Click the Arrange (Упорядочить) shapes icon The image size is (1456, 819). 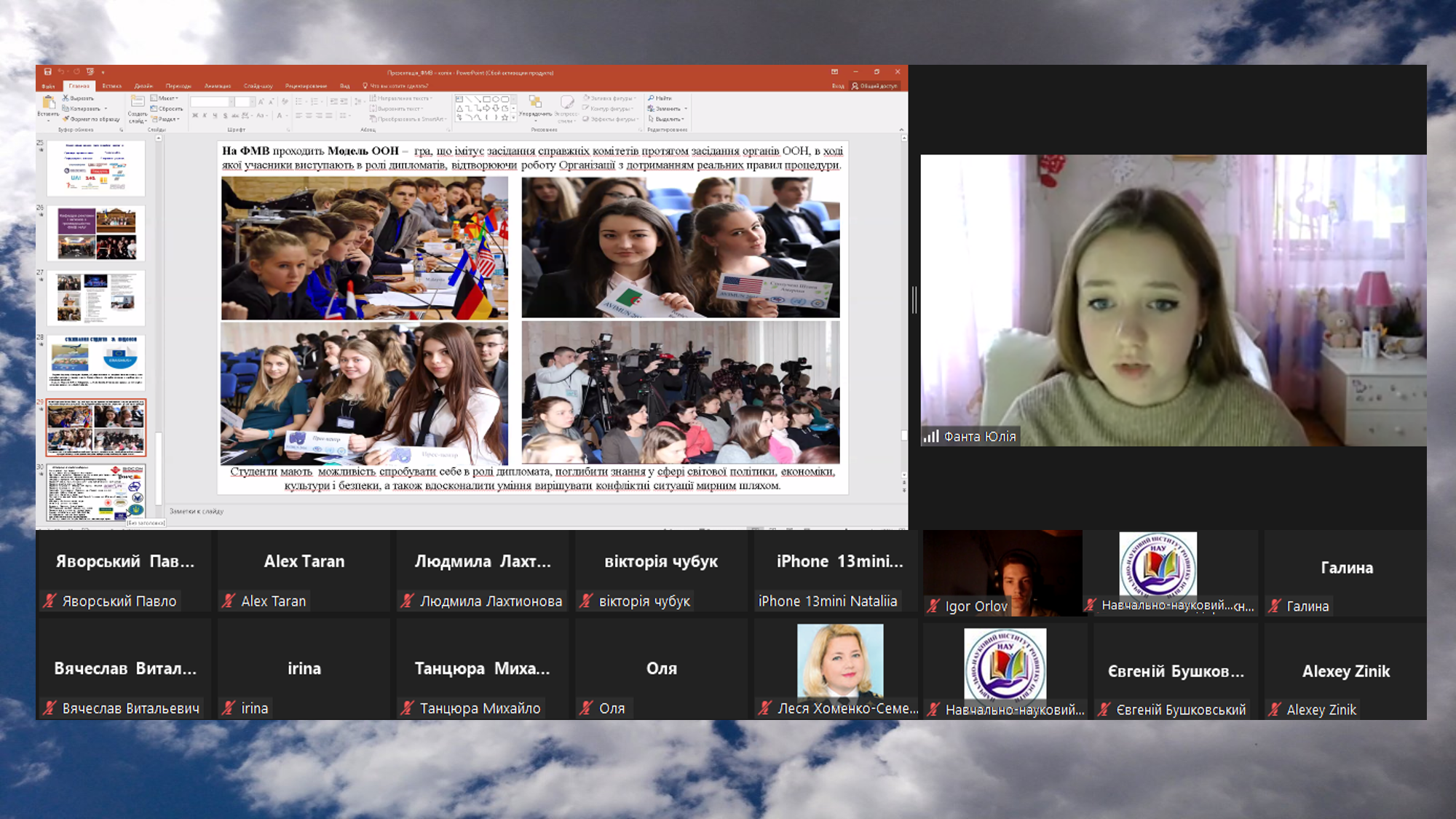(x=535, y=102)
